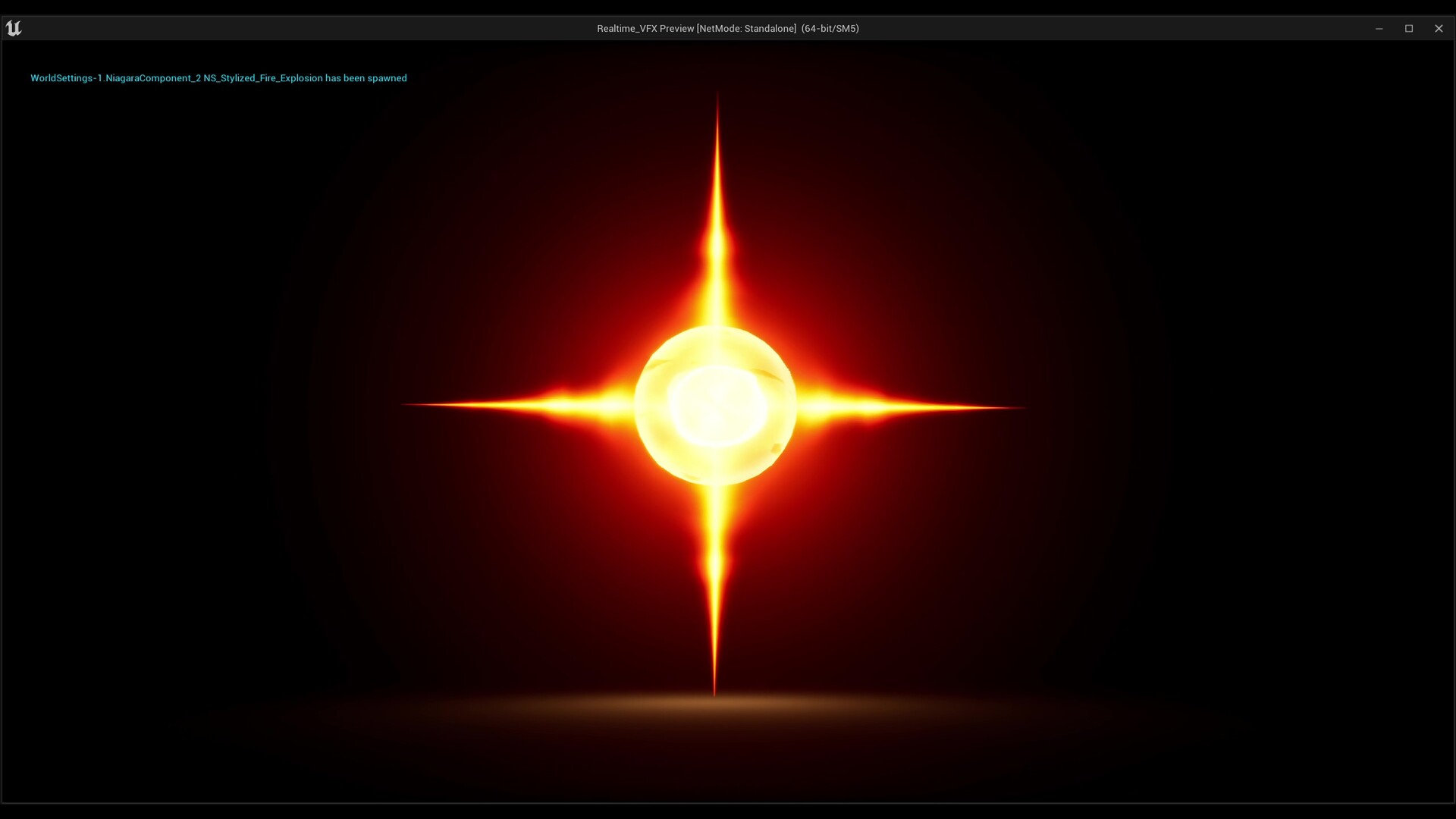Screen dimensions: 1456x819
Task: Click the cyan spawn notification message
Action: point(218,77)
